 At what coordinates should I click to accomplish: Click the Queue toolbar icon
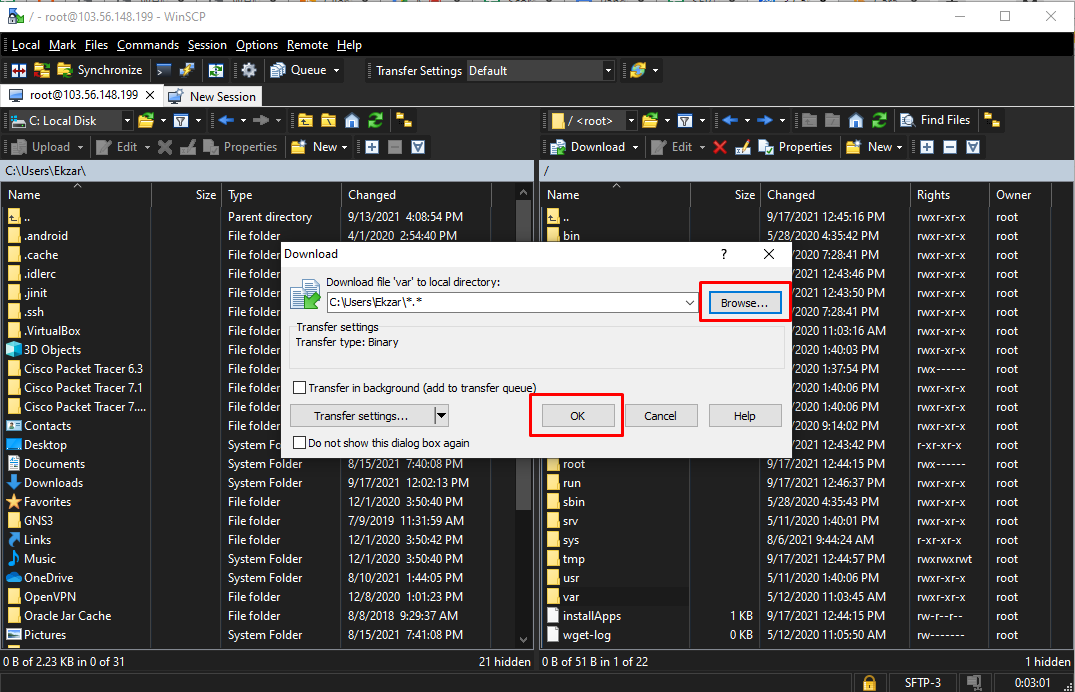(x=278, y=70)
